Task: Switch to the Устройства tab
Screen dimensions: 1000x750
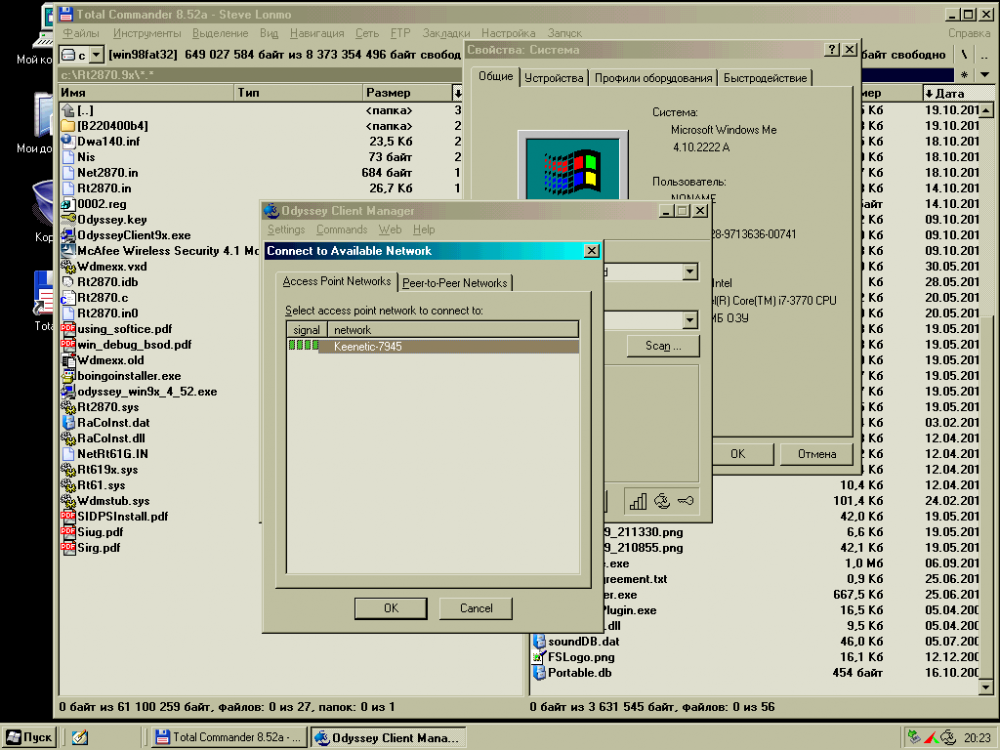Action: [553, 78]
